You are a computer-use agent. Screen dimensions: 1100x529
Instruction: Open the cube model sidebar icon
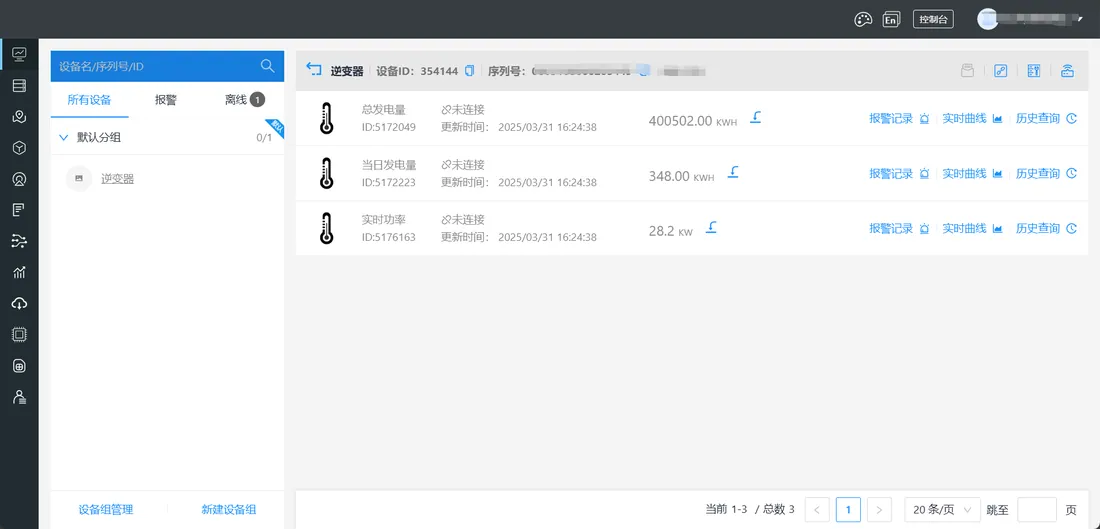(19, 147)
